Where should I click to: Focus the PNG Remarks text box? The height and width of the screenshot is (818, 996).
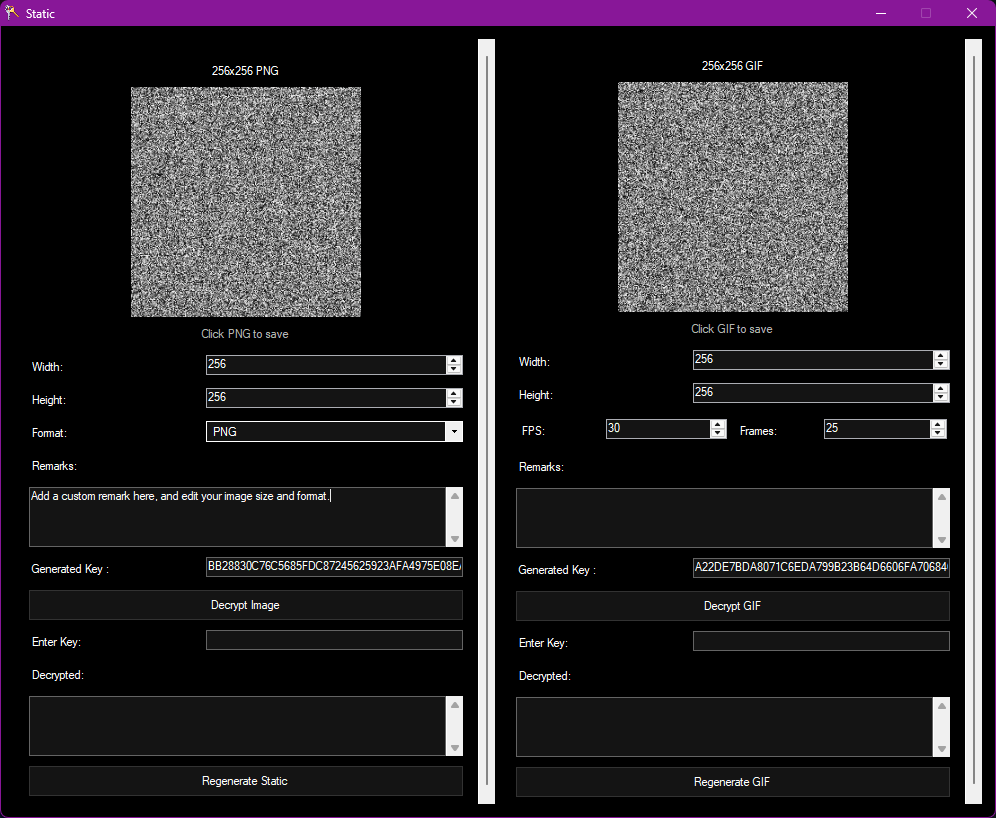[238, 517]
